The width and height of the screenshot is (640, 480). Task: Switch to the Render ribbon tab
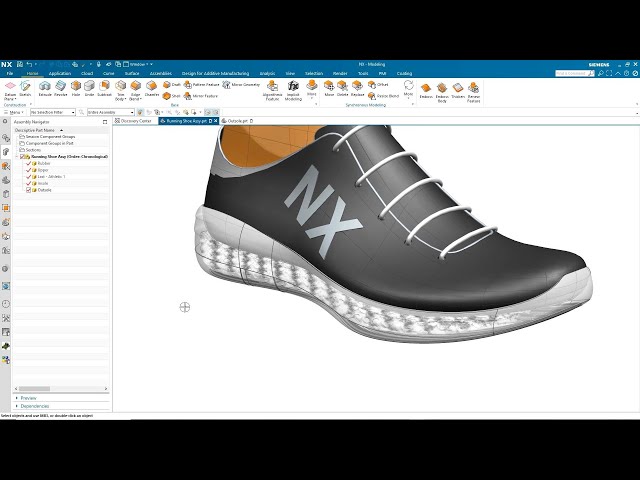click(x=340, y=73)
